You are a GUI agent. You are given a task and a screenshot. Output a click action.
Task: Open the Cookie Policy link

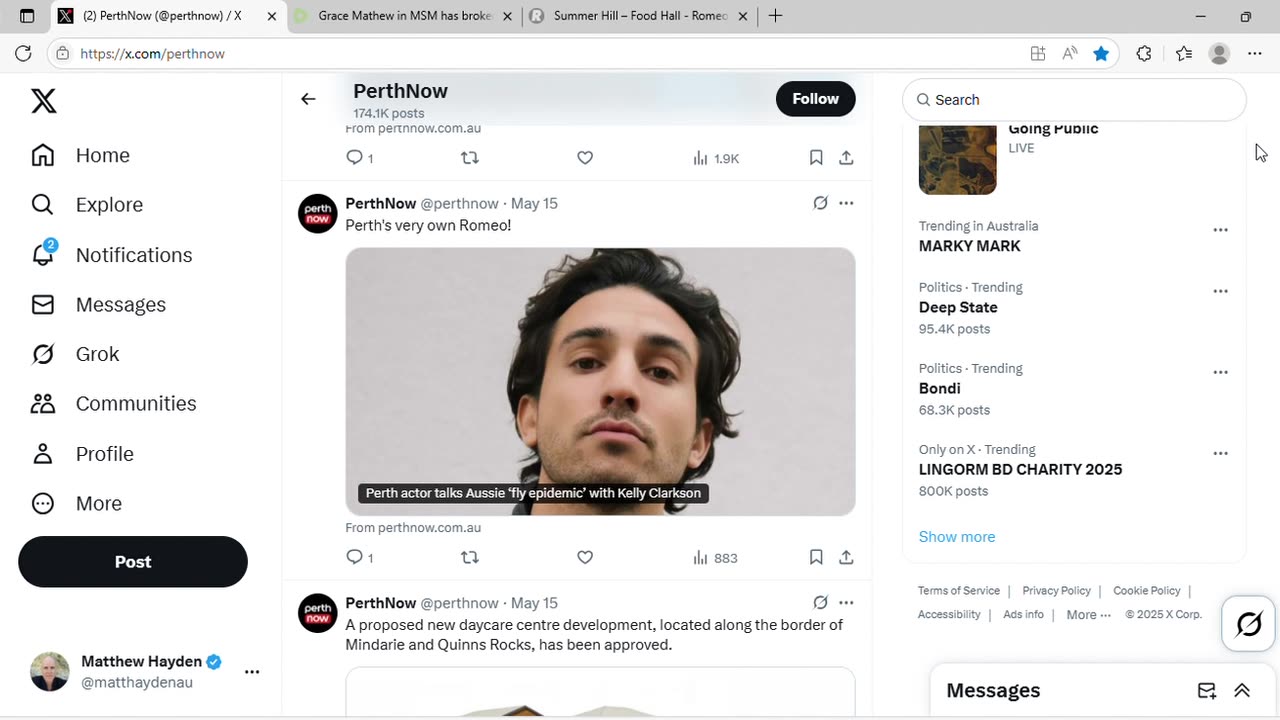(x=1146, y=591)
